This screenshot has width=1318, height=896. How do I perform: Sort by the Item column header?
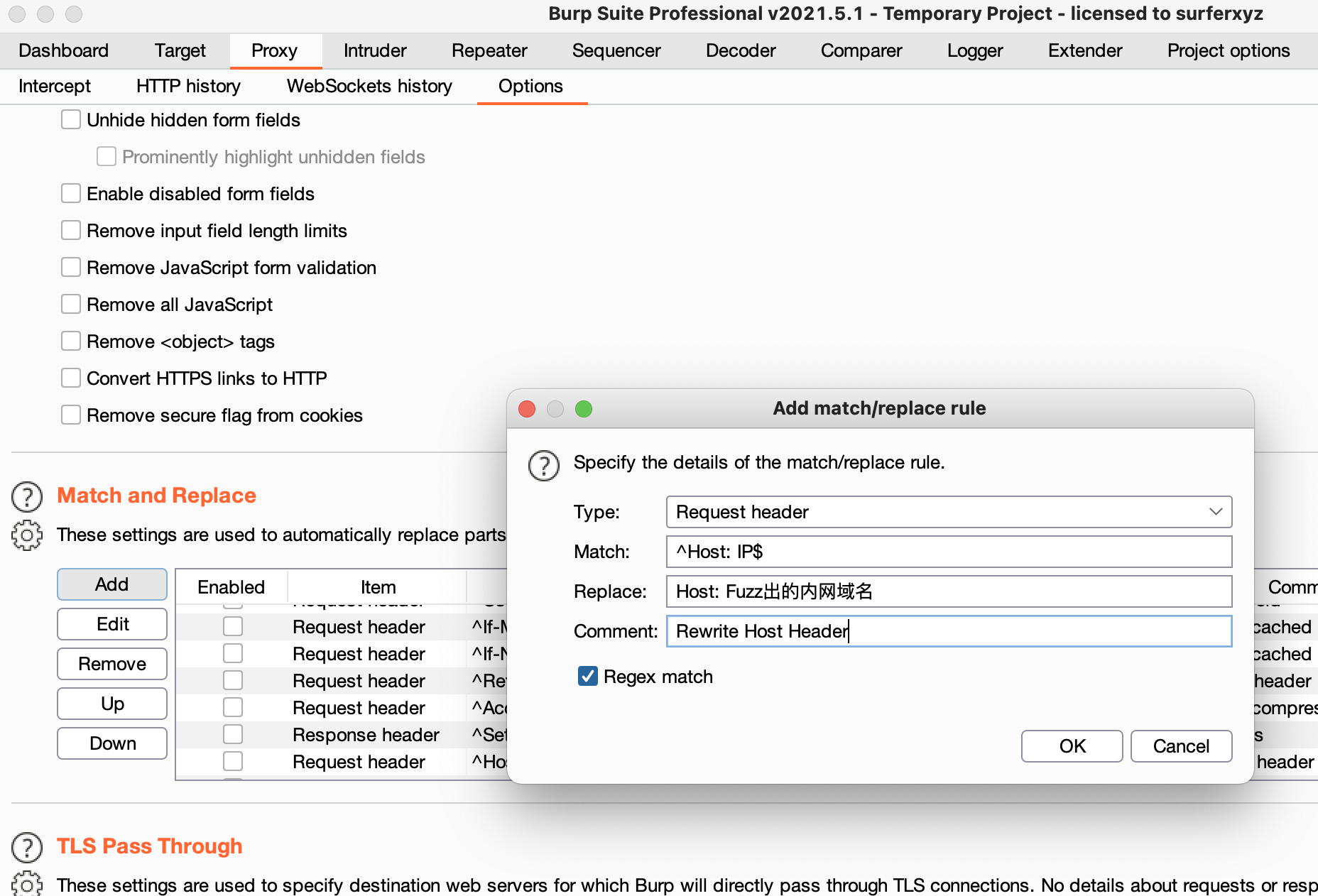point(378,587)
